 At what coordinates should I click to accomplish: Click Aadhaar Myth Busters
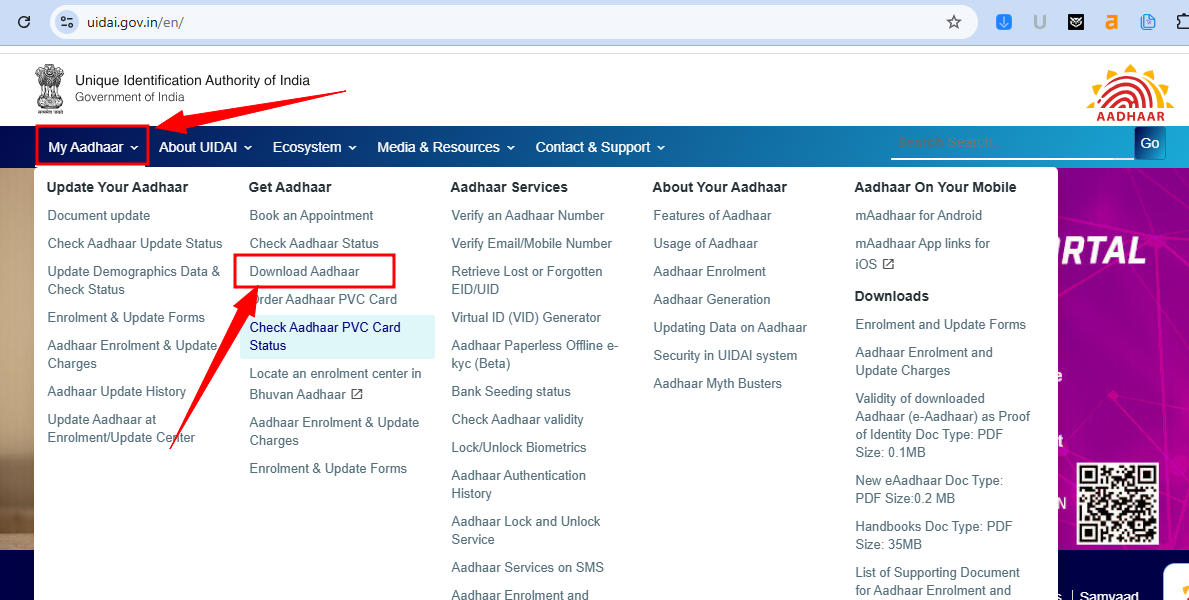coord(717,384)
